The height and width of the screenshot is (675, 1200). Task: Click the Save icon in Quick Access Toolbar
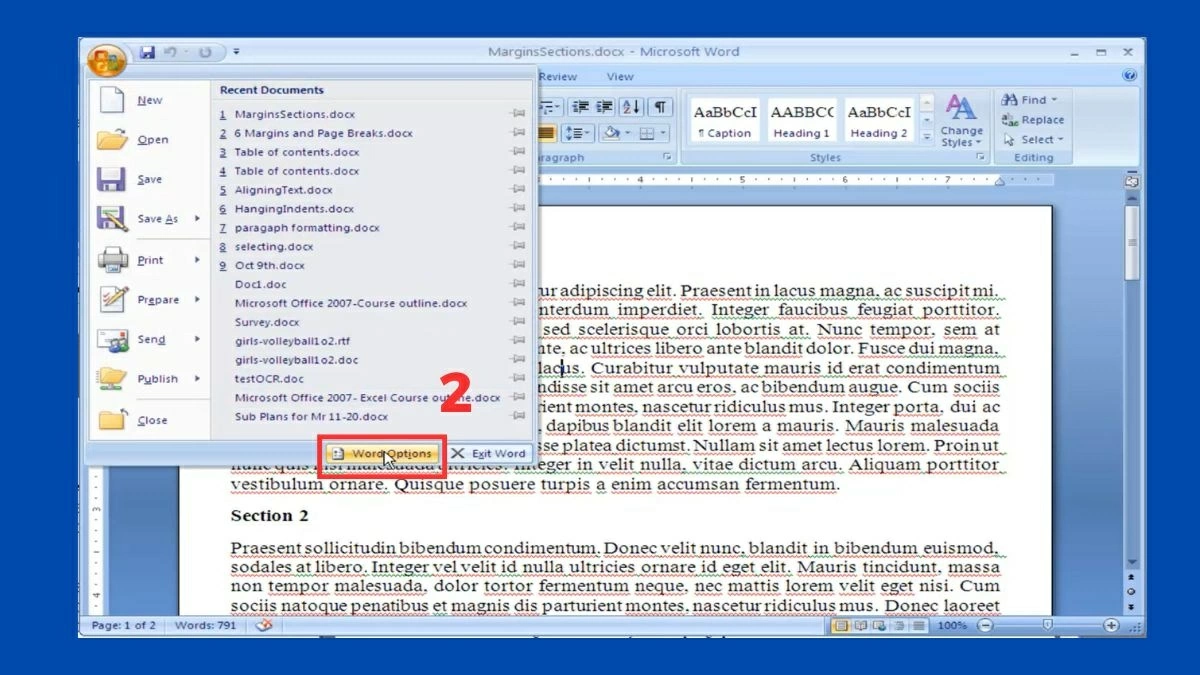pyautogui.click(x=147, y=52)
